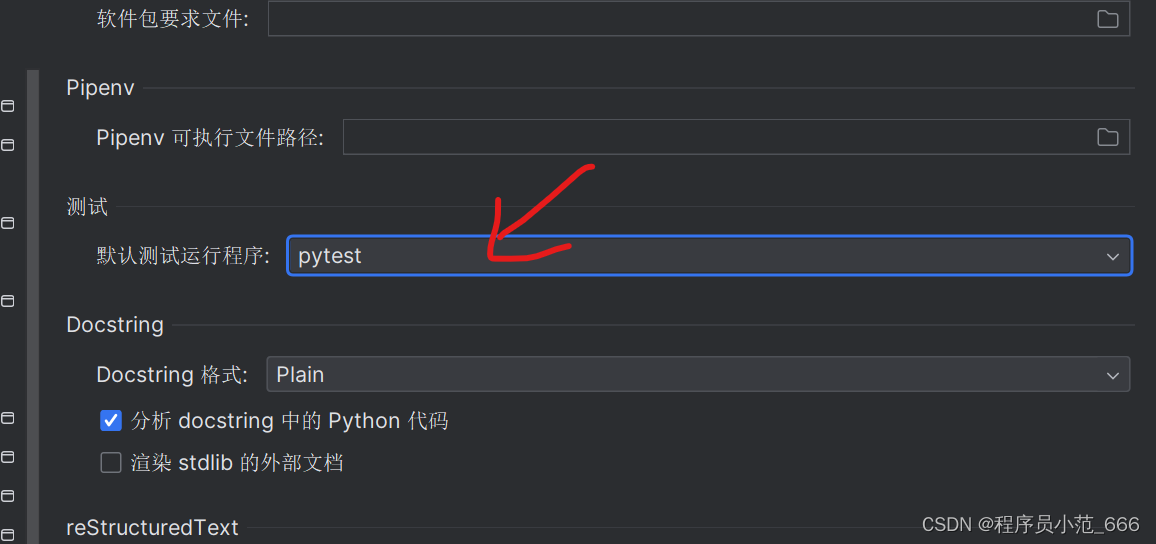Disable 分析 docstring 中的 Python 代码 checkbox
Viewport: 1156px width, 544px height.
coord(111,421)
